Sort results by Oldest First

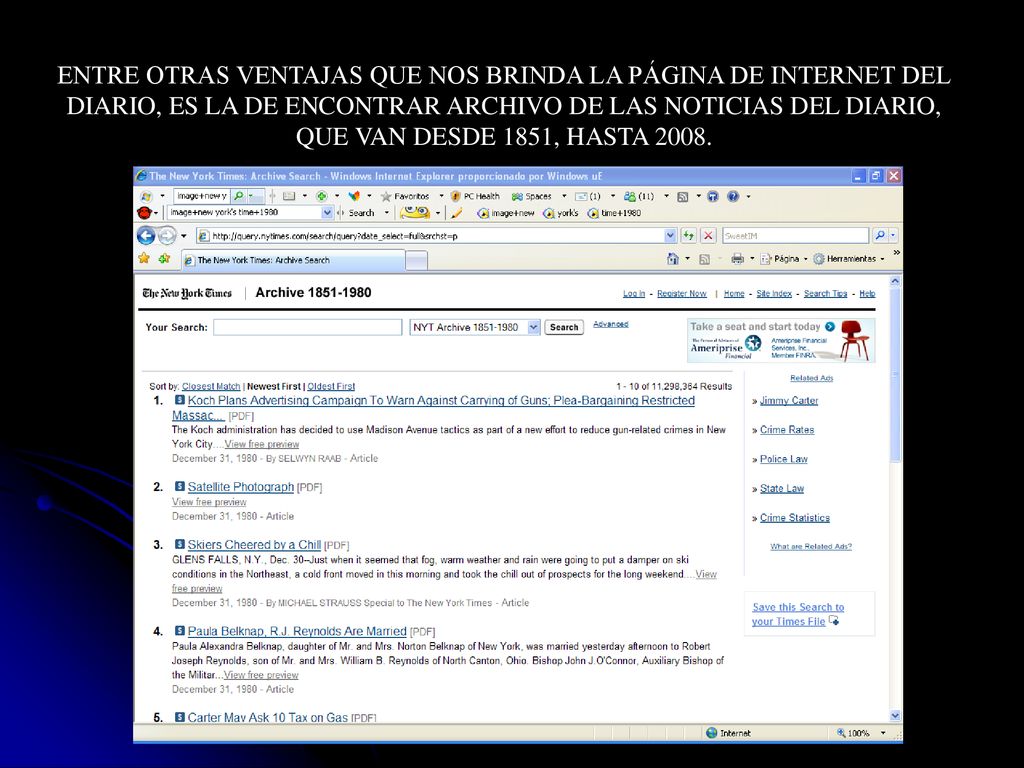tap(331, 387)
